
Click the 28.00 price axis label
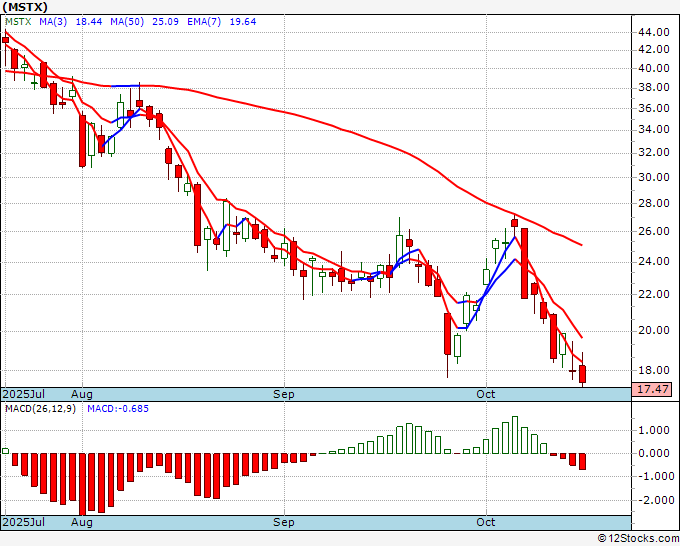654,203
